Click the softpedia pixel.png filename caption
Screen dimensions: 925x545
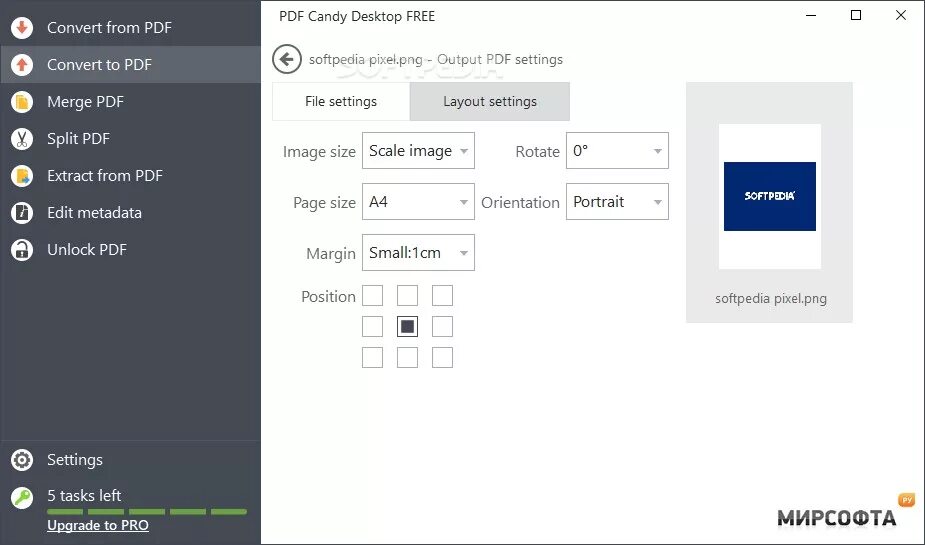click(770, 298)
